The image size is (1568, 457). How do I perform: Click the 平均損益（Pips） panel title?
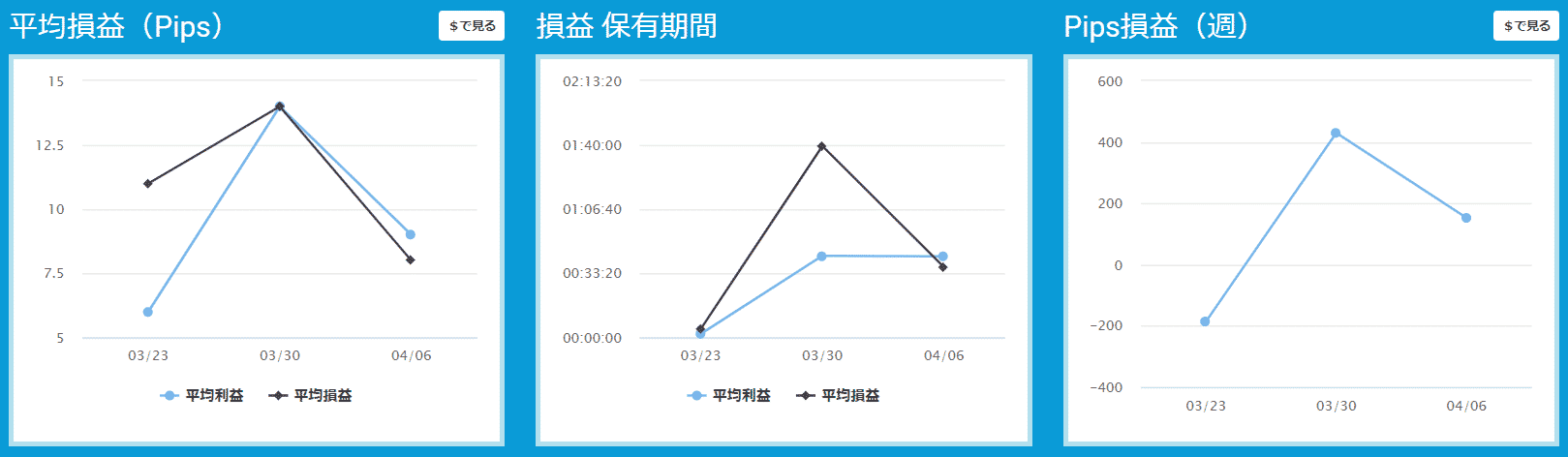(x=117, y=25)
